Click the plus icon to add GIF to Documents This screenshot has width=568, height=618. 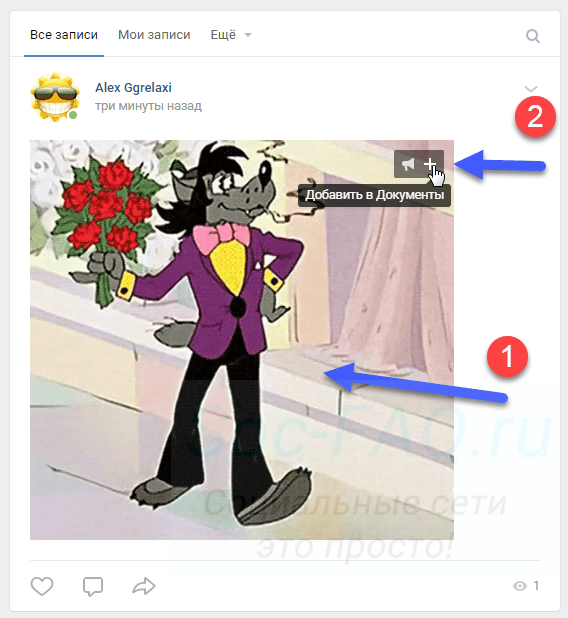pos(430,164)
